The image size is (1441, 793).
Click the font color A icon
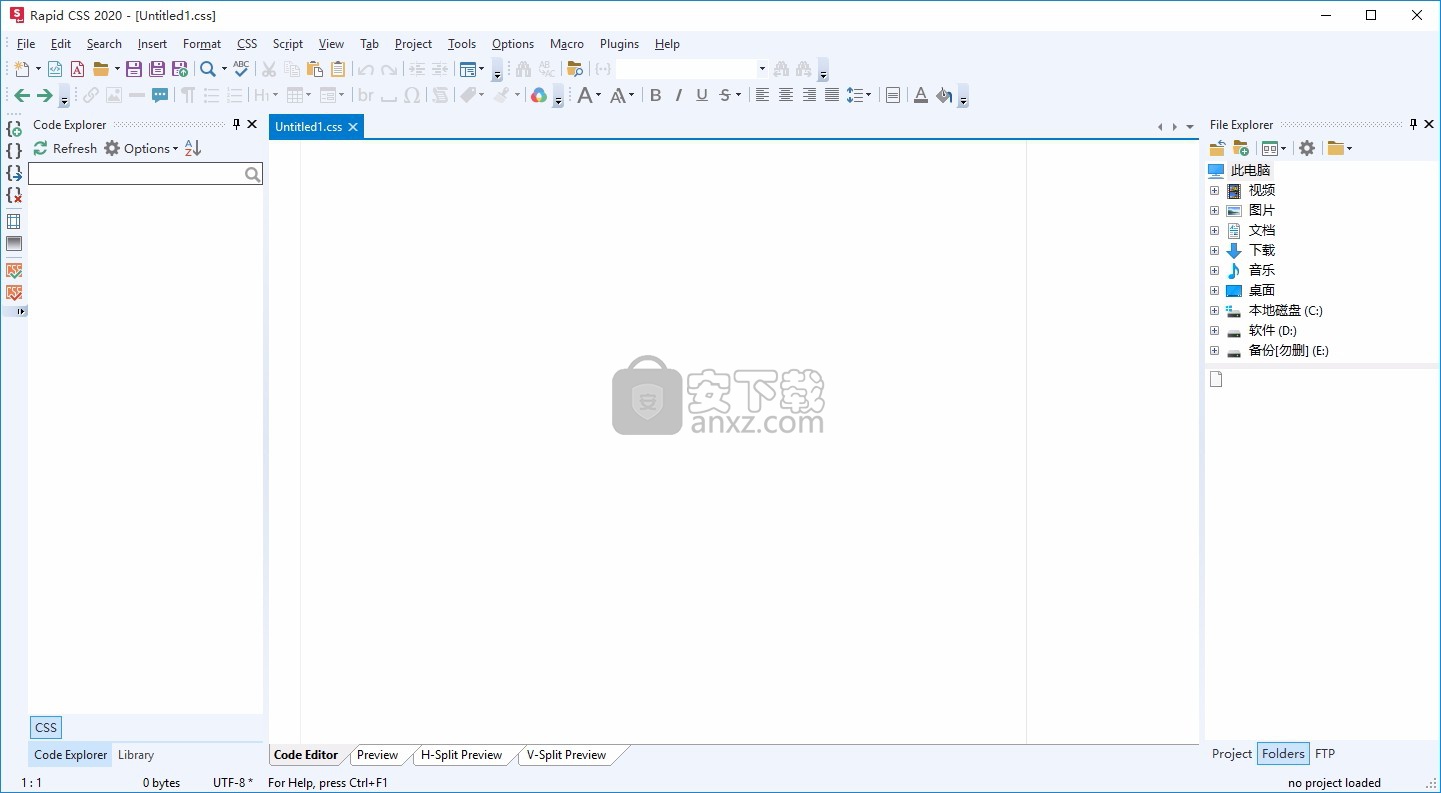921,95
